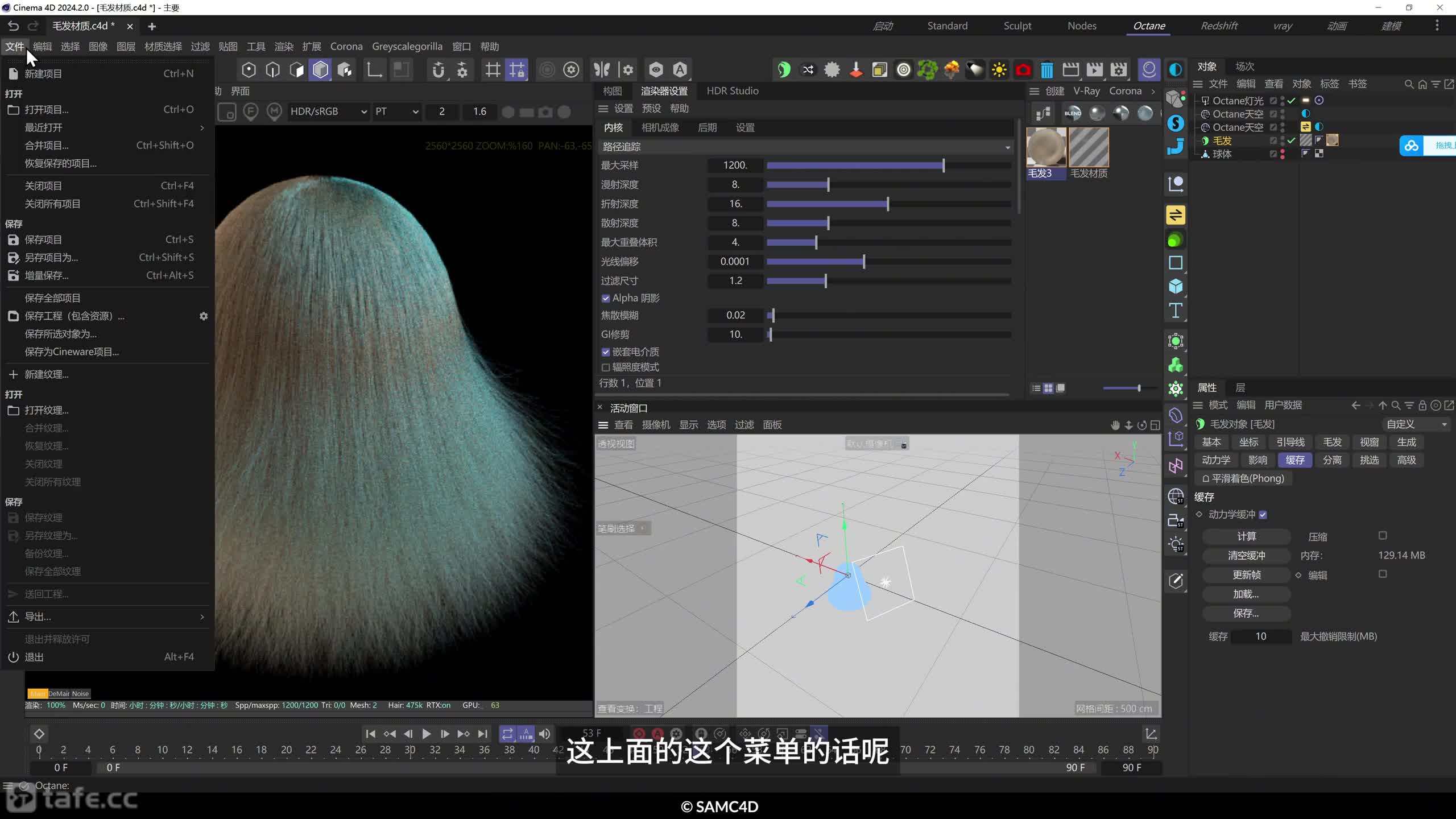Click the 加载... cache button
The height and width of the screenshot is (819, 1456).
point(1246,594)
